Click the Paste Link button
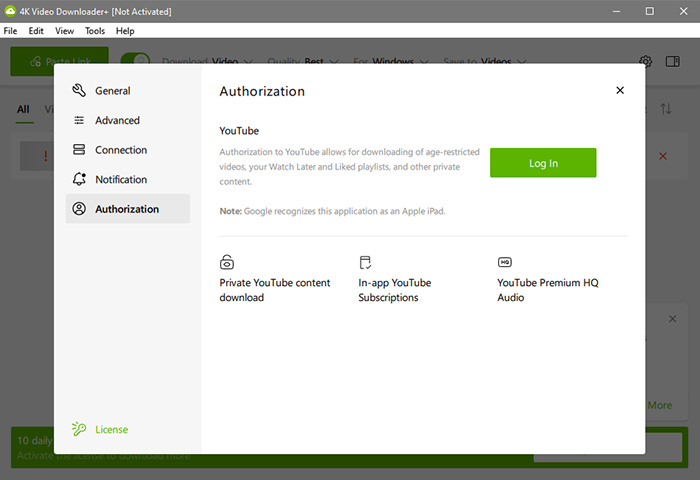 [x=59, y=61]
